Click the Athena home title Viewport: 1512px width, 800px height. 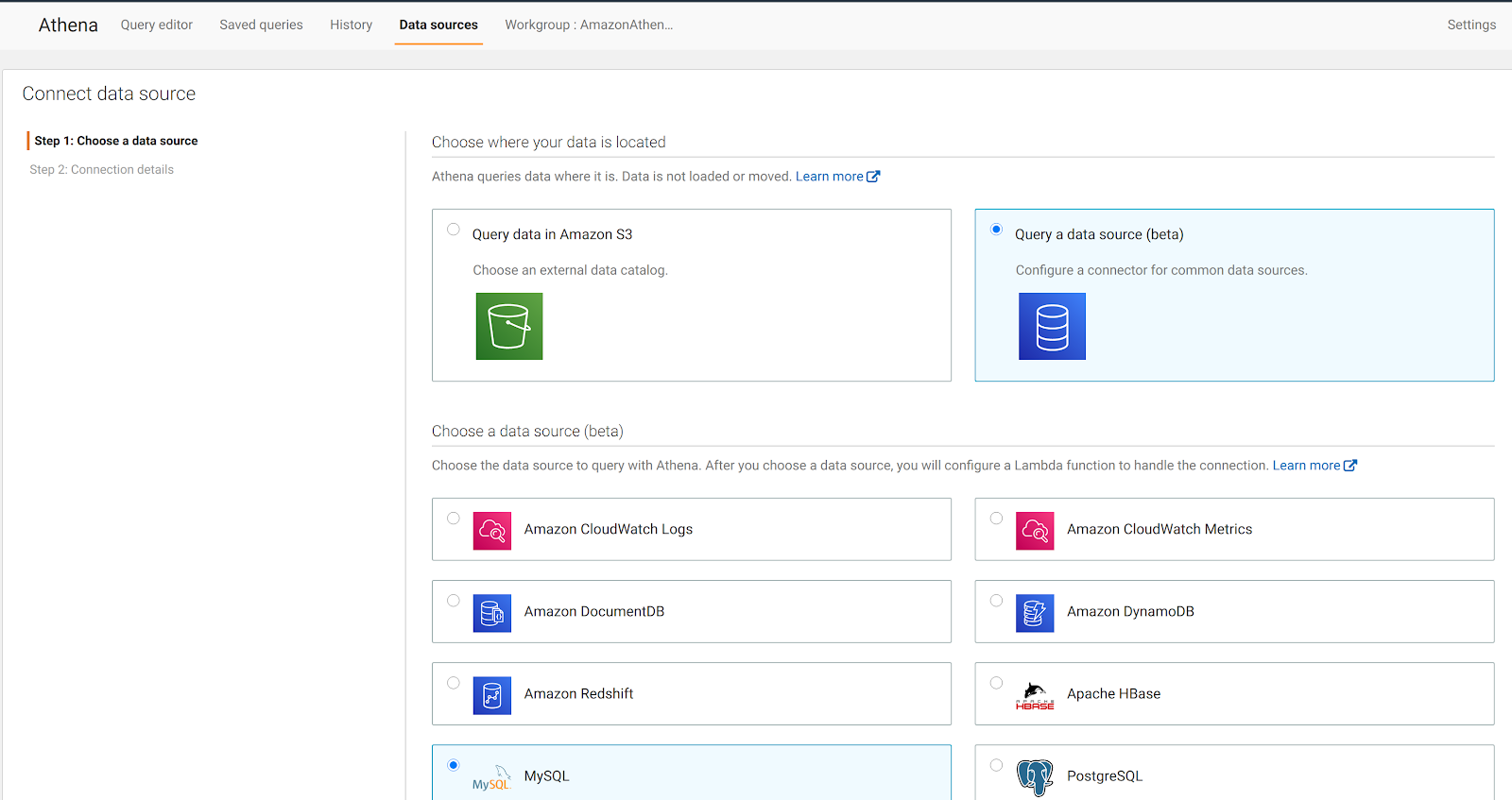click(x=68, y=26)
